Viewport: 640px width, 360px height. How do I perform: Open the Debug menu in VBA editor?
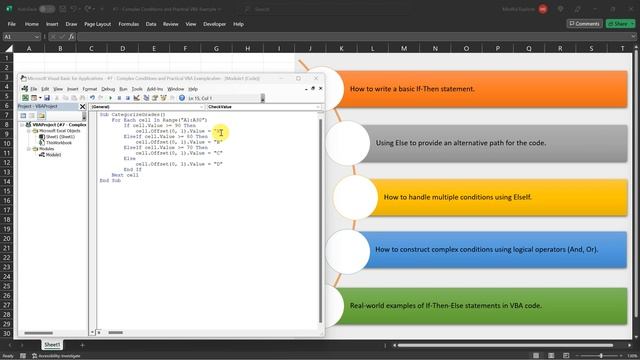pos(108,89)
